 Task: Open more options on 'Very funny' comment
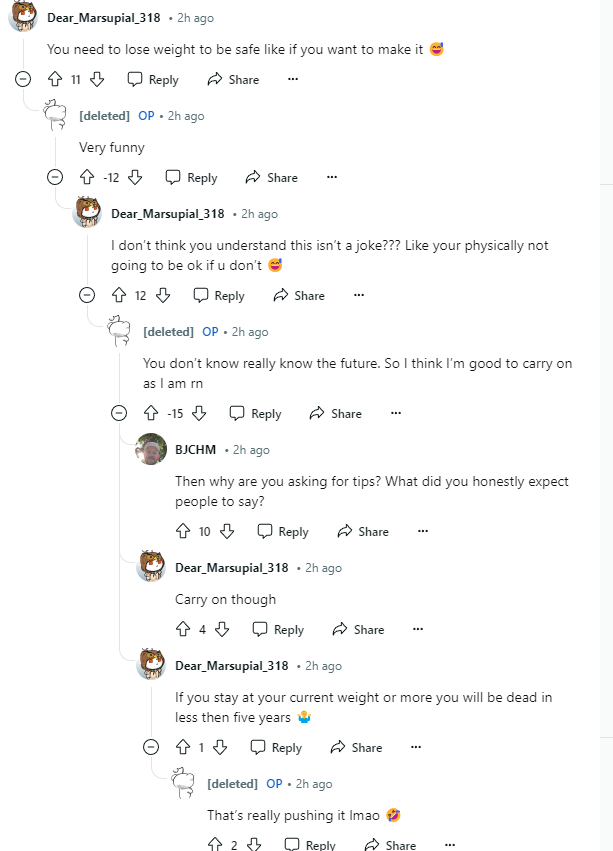[x=332, y=178]
